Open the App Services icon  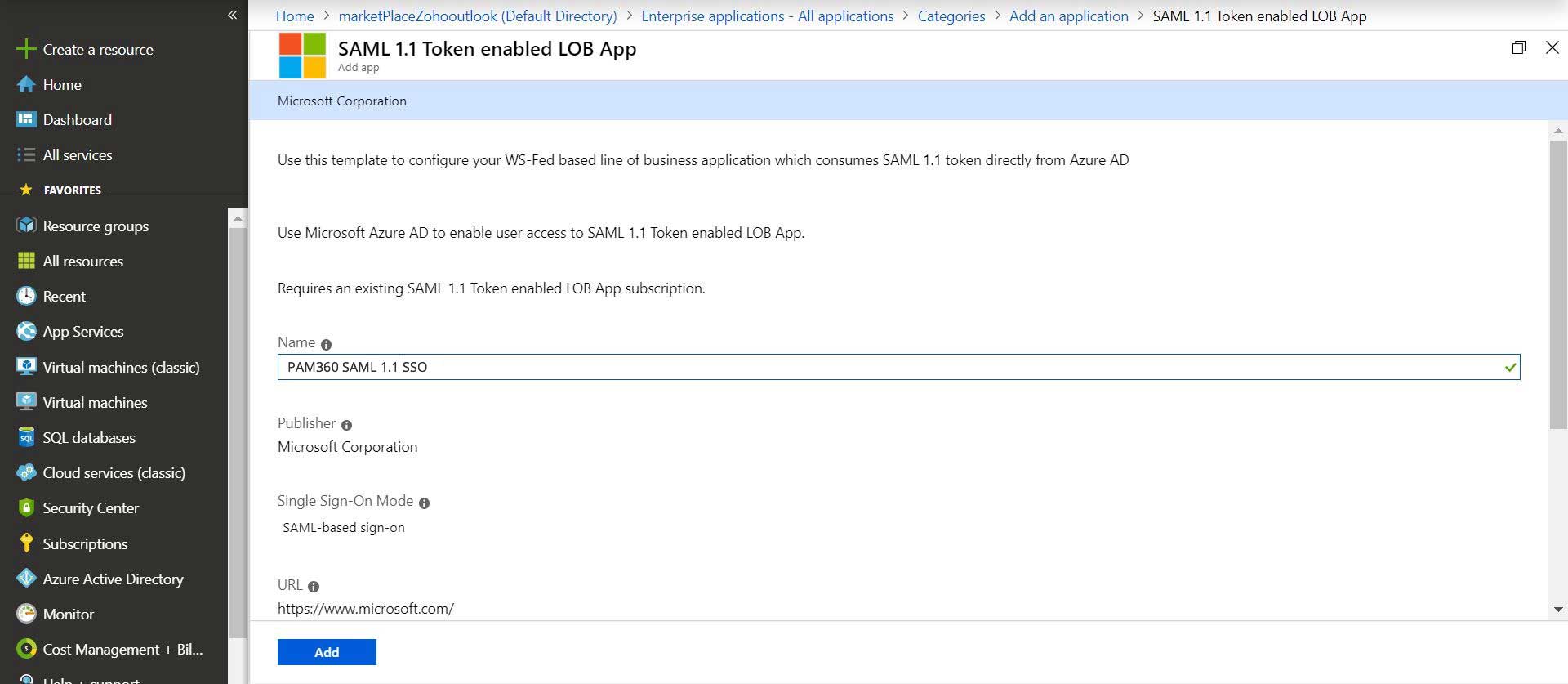(x=26, y=331)
